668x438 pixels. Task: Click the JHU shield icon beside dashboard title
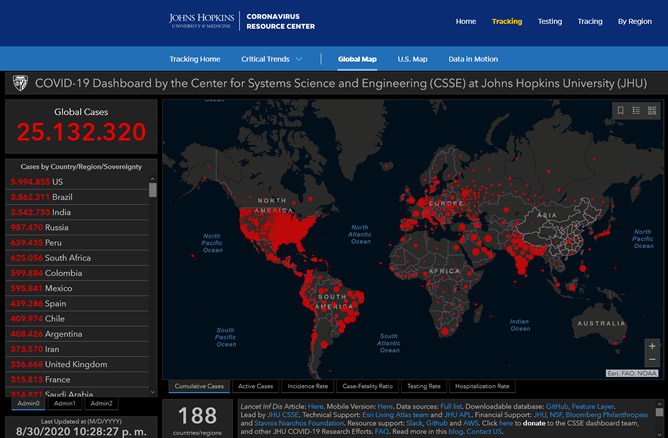(x=19, y=84)
